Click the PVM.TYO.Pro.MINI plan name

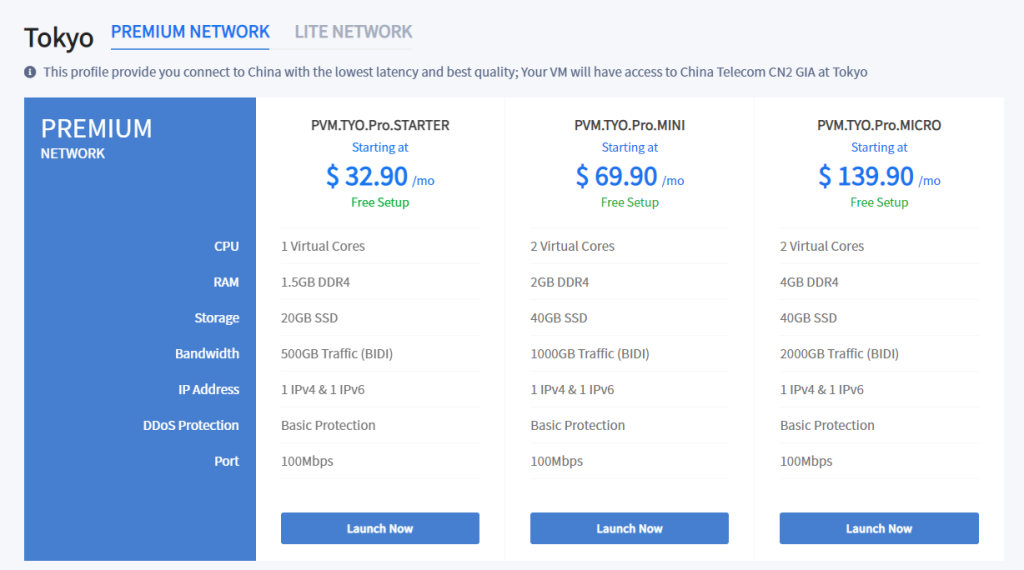629,126
